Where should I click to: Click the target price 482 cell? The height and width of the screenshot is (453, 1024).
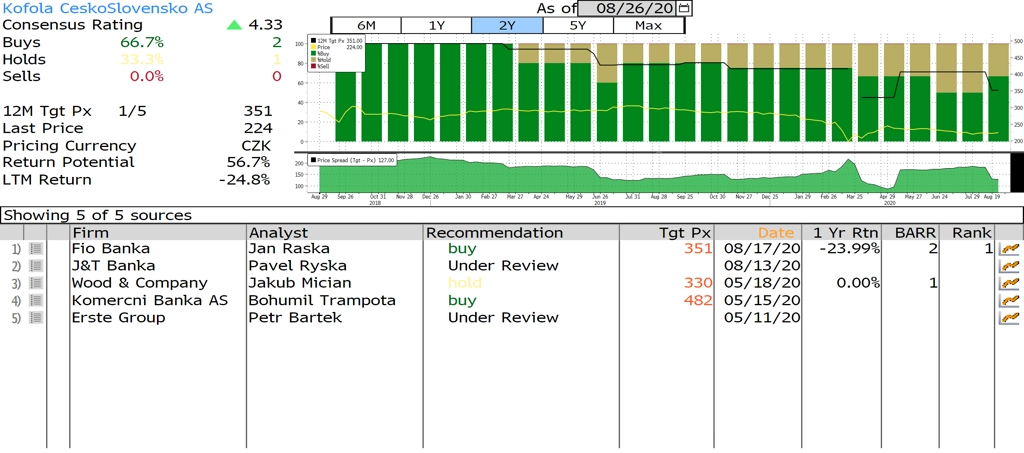697,300
